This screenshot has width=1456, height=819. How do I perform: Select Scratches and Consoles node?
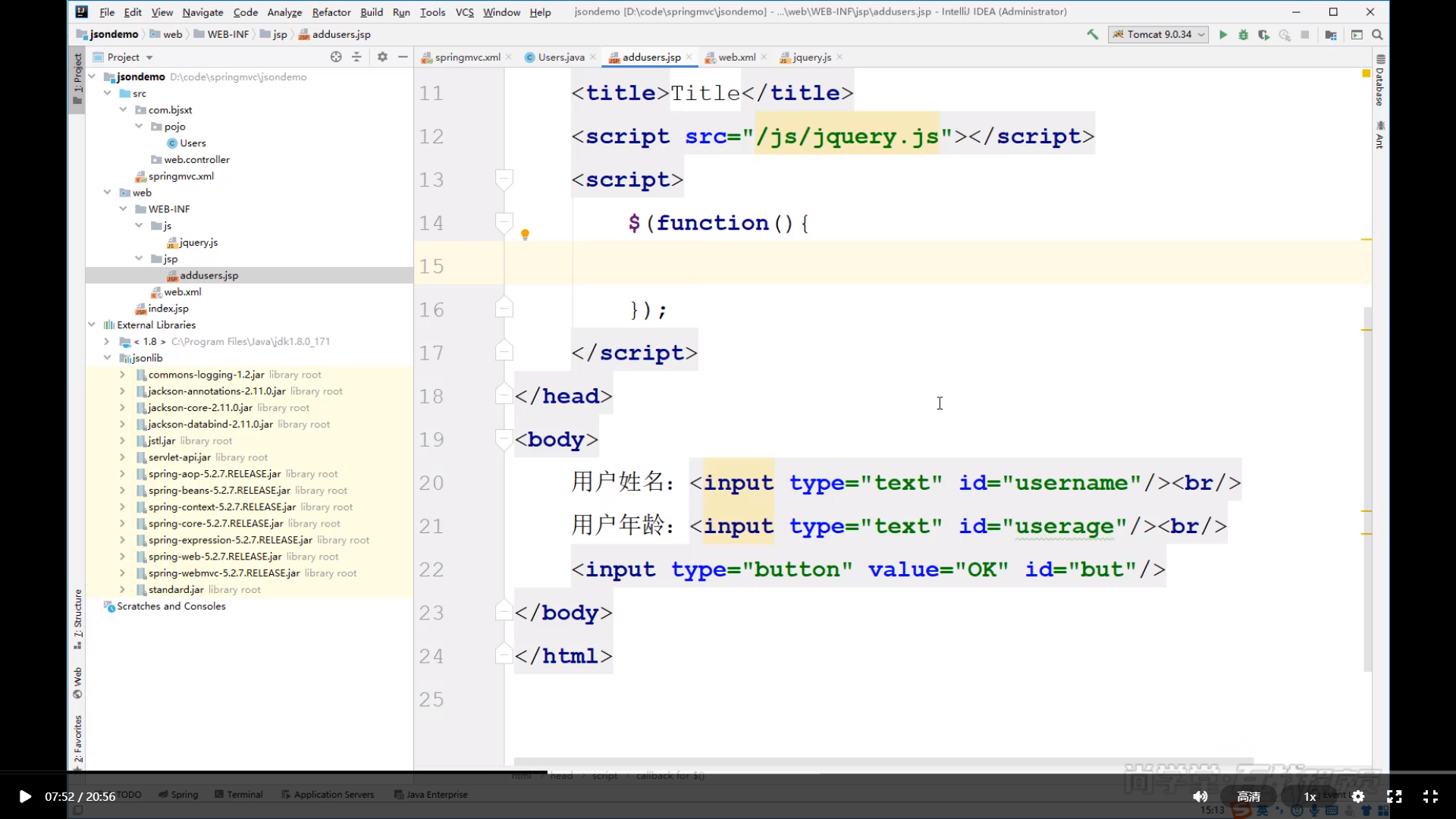pos(171,607)
